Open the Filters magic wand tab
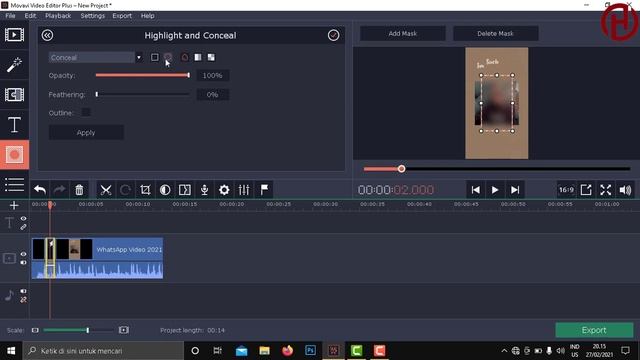The image size is (640, 360). pos(14,64)
